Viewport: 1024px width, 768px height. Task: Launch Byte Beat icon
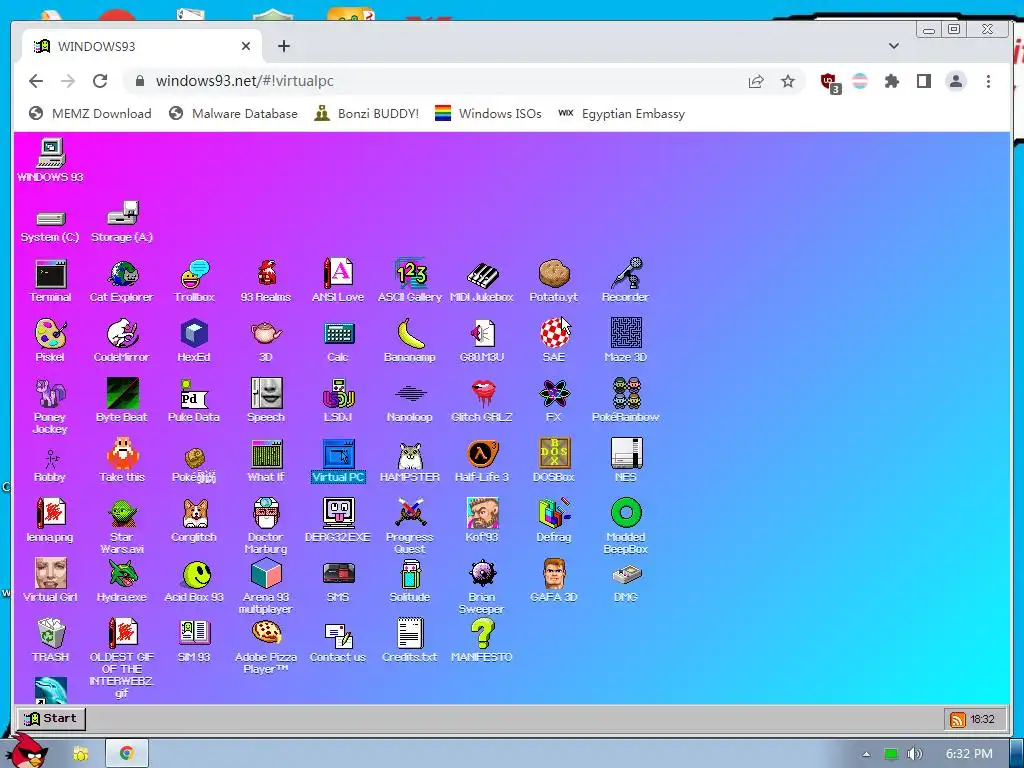pyautogui.click(x=121, y=400)
